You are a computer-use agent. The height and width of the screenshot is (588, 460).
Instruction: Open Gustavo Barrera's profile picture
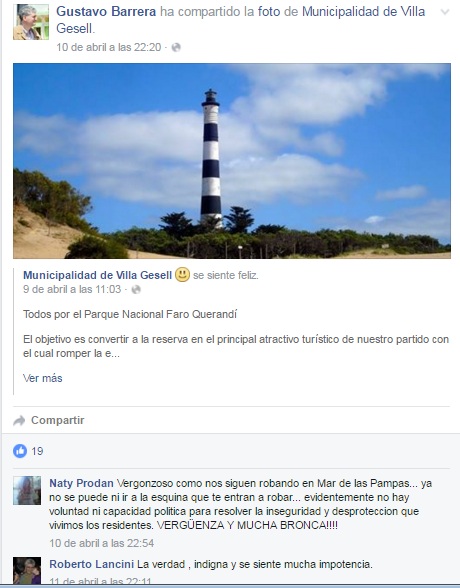[x=31, y=22]
